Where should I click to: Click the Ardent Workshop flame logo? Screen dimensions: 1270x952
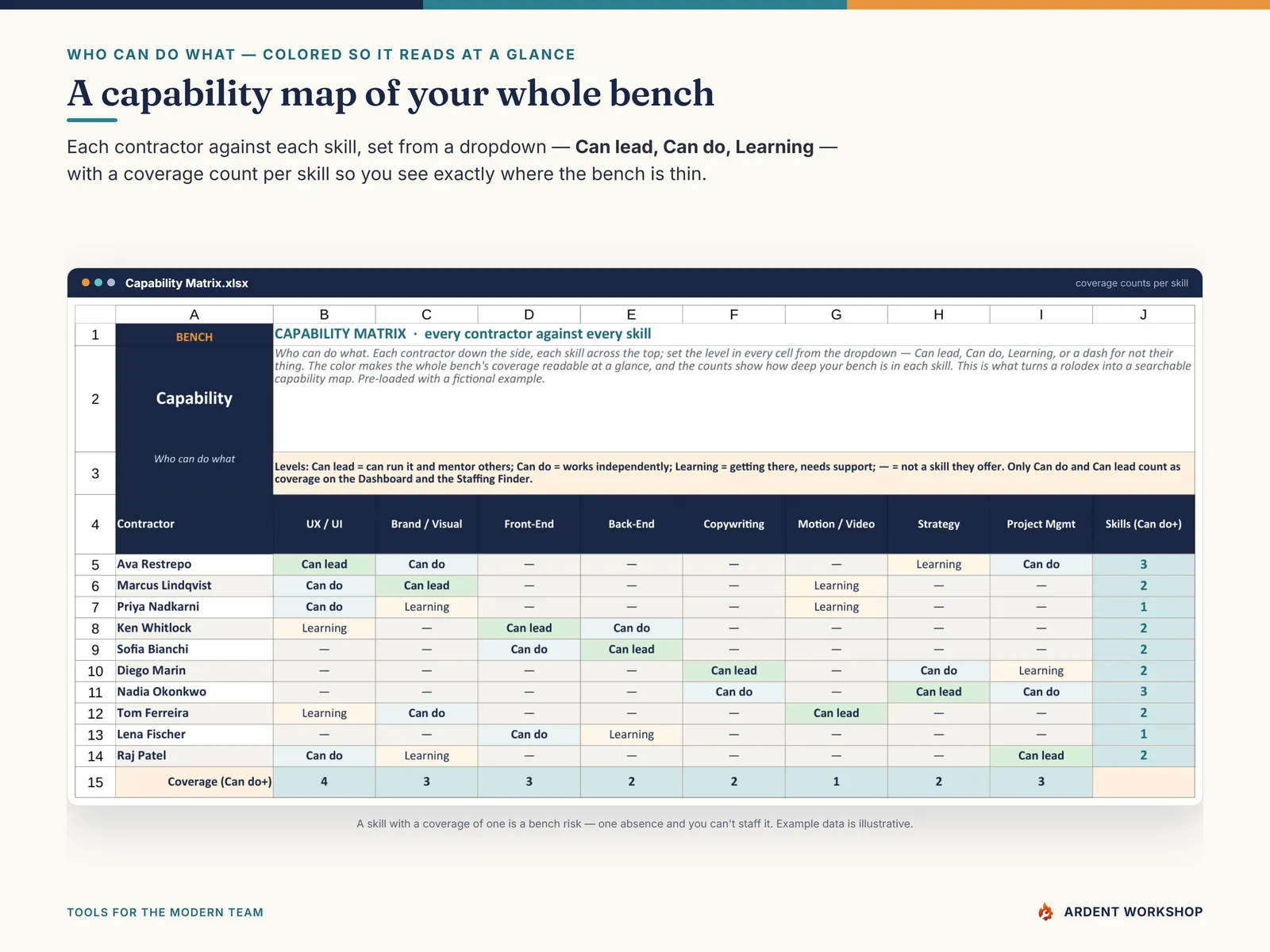tap(1046, 912)
